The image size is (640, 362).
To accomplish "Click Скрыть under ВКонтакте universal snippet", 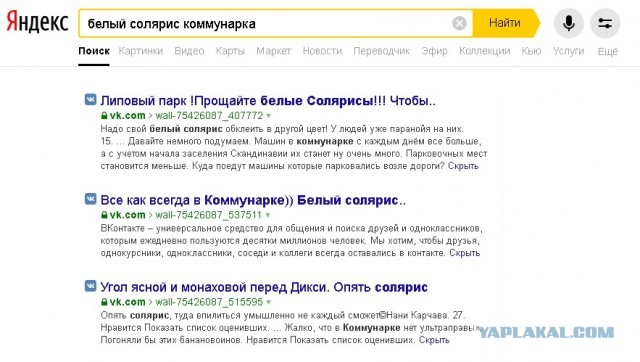I will [x=465, y=253].
